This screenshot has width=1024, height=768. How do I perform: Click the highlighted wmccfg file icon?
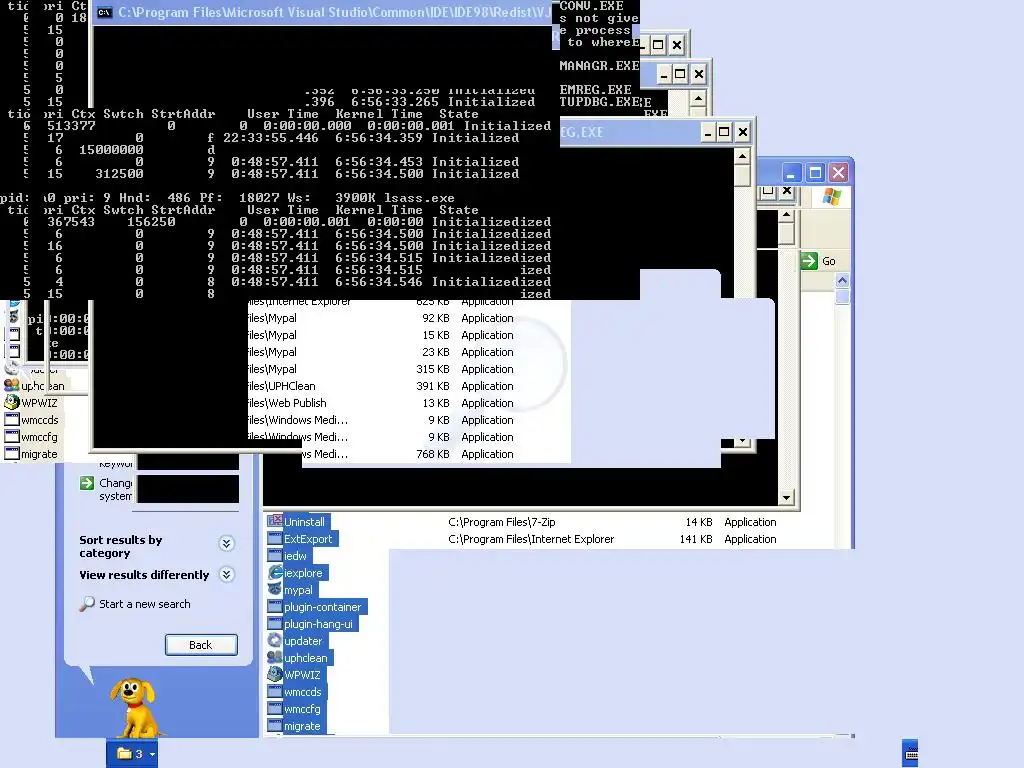pyautogui.click(x=275, y=708)
